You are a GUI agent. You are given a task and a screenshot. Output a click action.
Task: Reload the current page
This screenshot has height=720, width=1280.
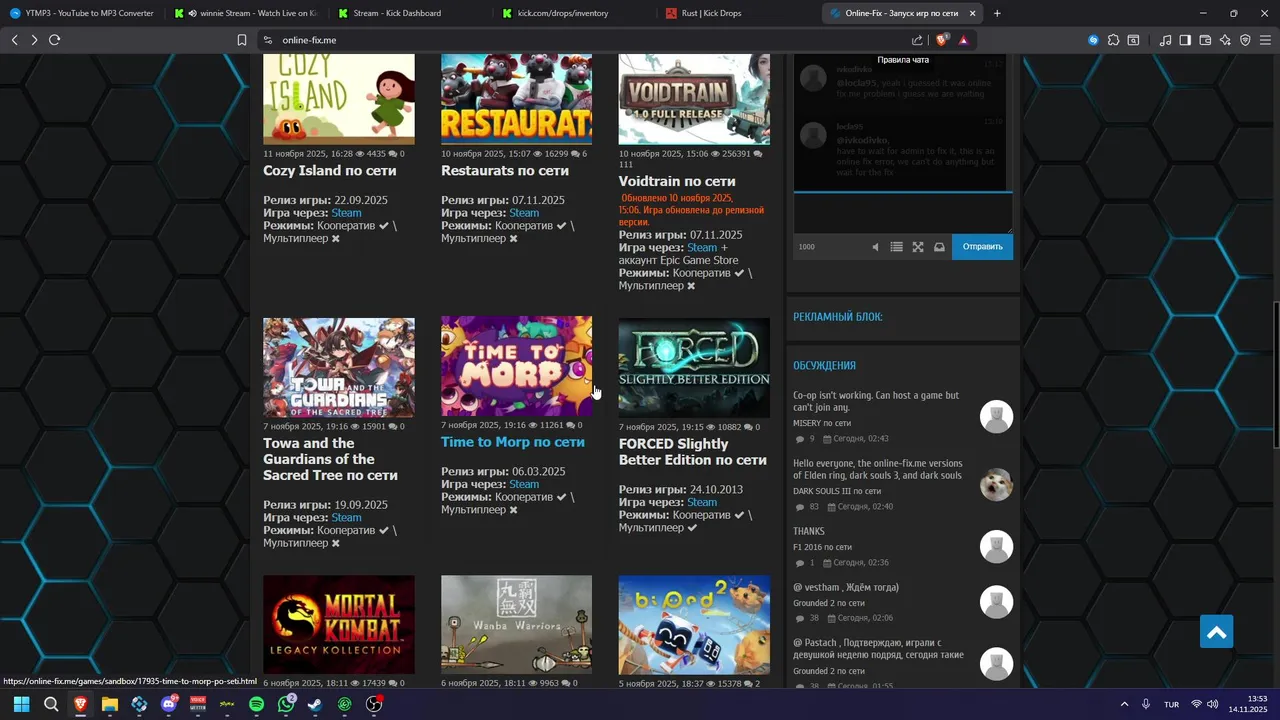click(x=54, y=40)
